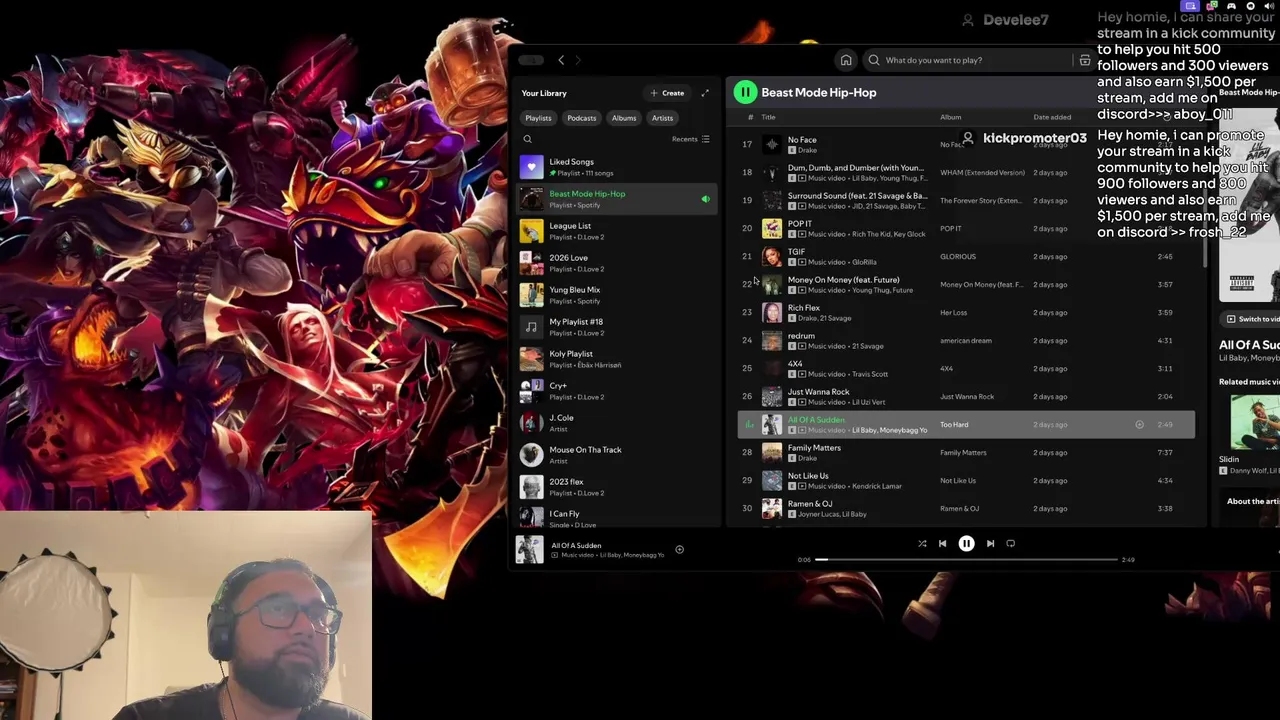Filter library by Albums
1280x720 pixels.
(x=624, y=118)
